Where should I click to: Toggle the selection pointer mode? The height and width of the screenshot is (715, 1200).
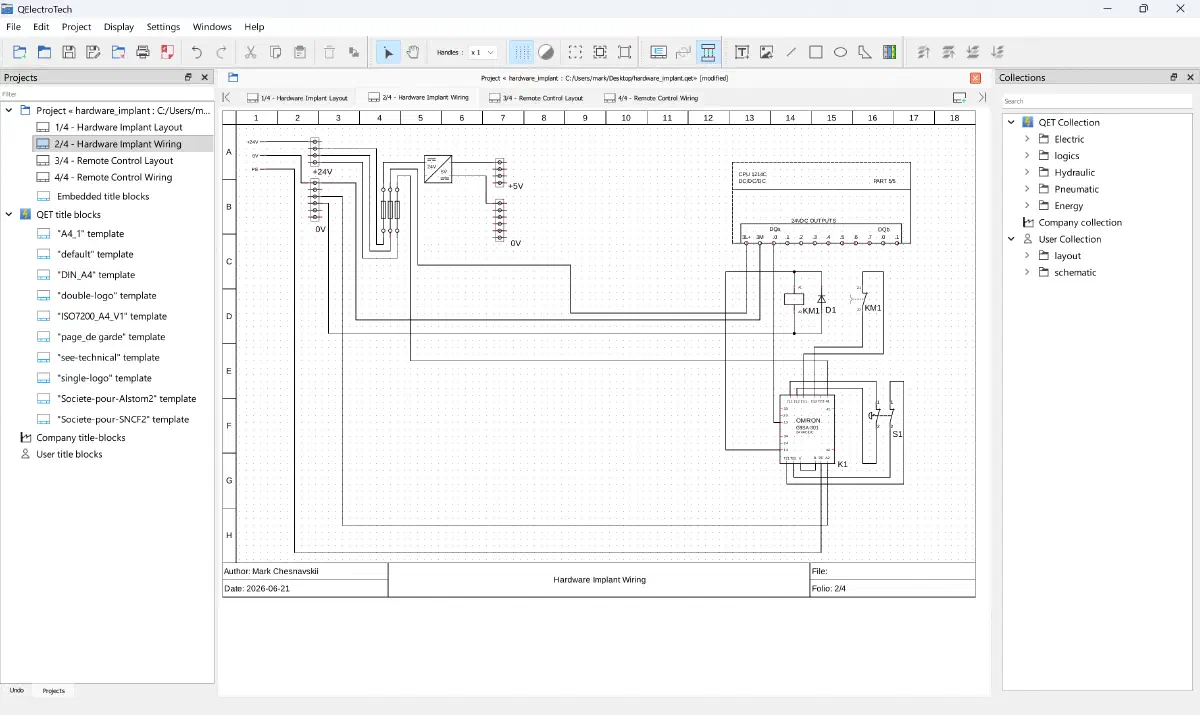(388, 52)
